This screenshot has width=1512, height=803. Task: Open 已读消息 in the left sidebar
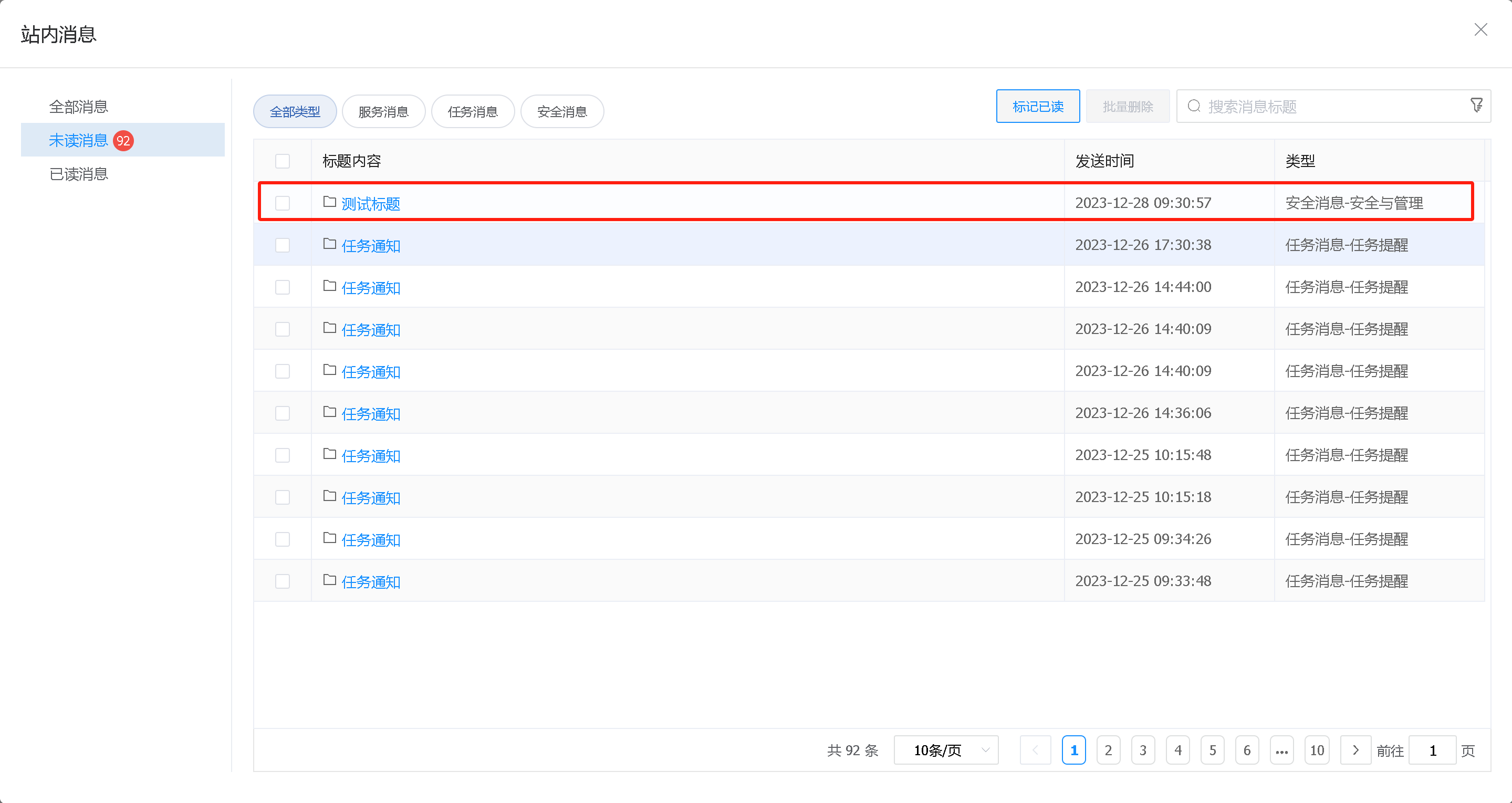(79, 174)
